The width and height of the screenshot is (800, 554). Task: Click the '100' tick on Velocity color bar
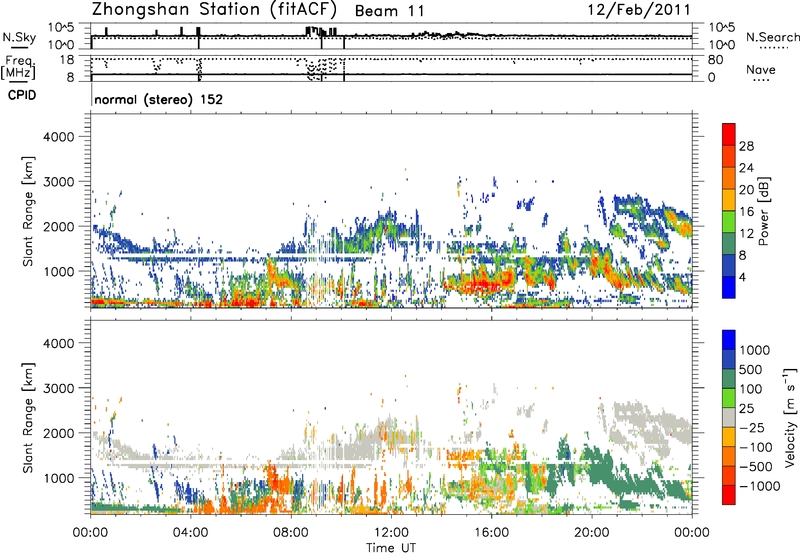coord(751,389)
